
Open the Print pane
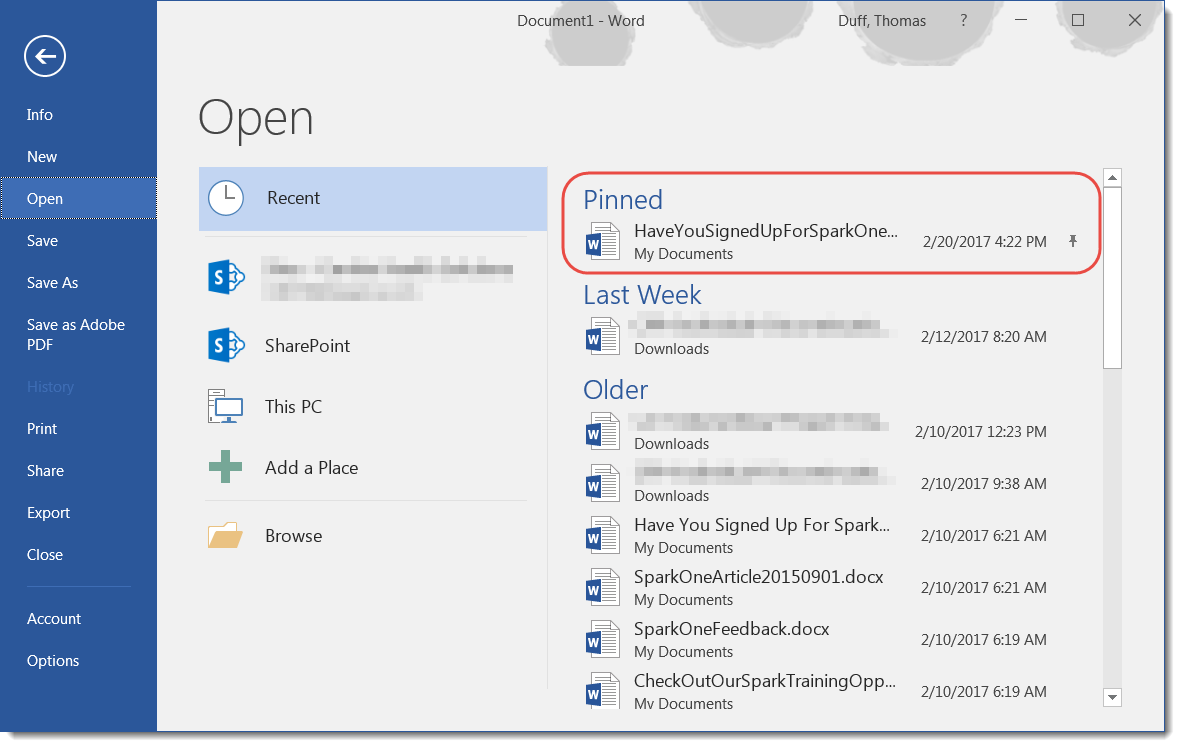tap(42, 428)
